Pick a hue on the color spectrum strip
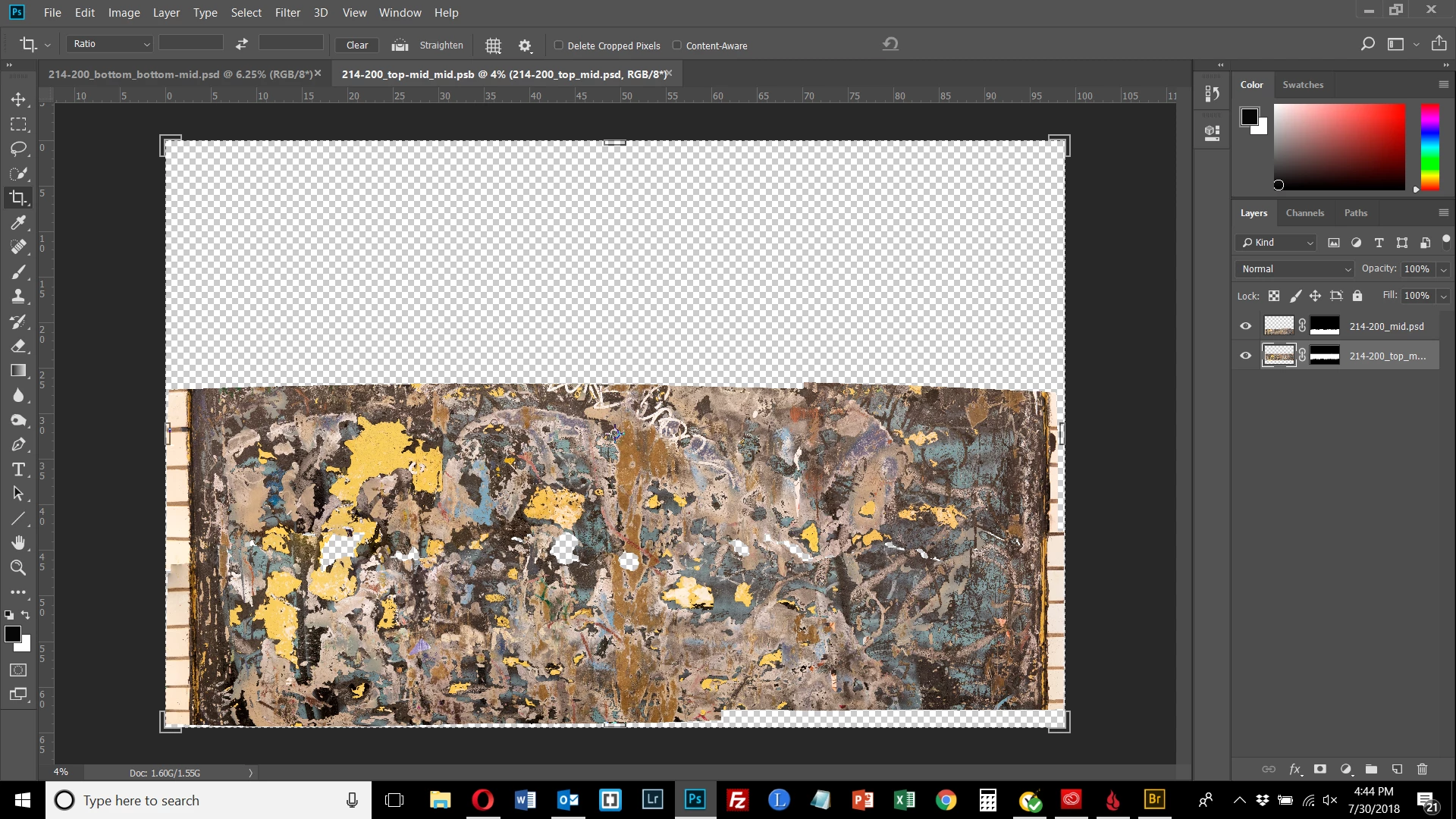Screen dimensions: 1456x819 tap(1429, 146)
